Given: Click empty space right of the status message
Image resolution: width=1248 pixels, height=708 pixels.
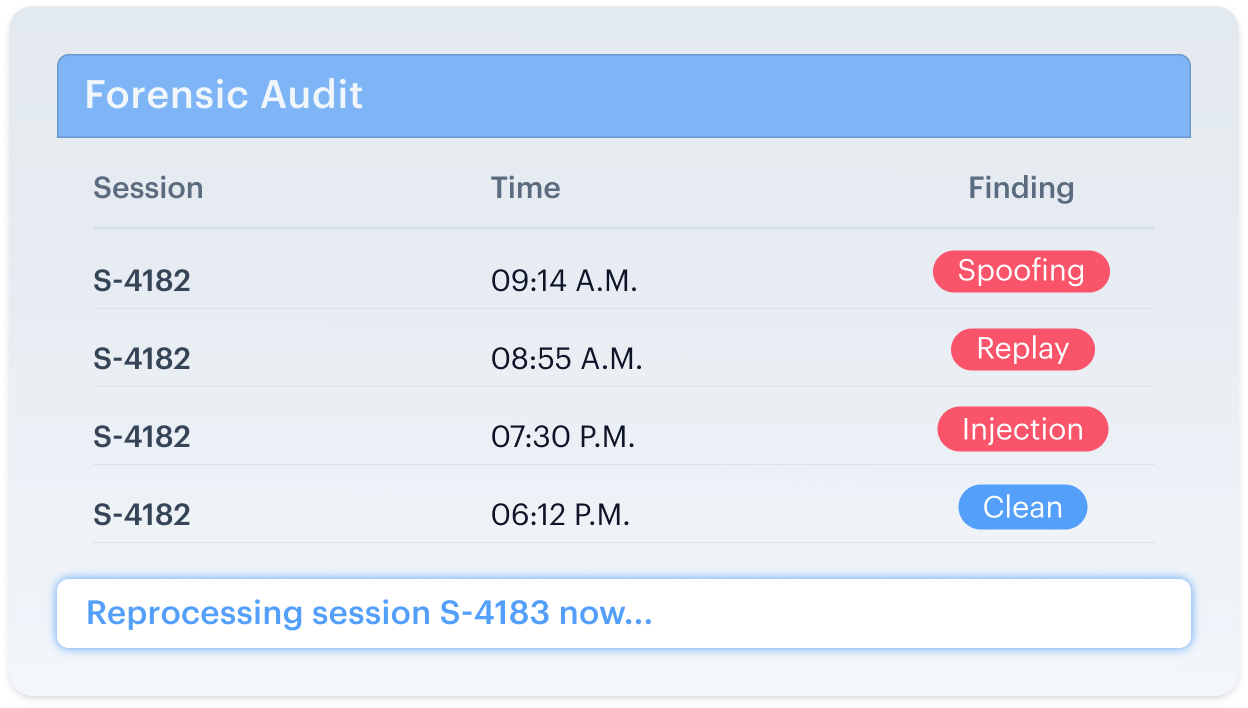Looking at the screenshot, I should pyautogui.click(x=920, y=613).
